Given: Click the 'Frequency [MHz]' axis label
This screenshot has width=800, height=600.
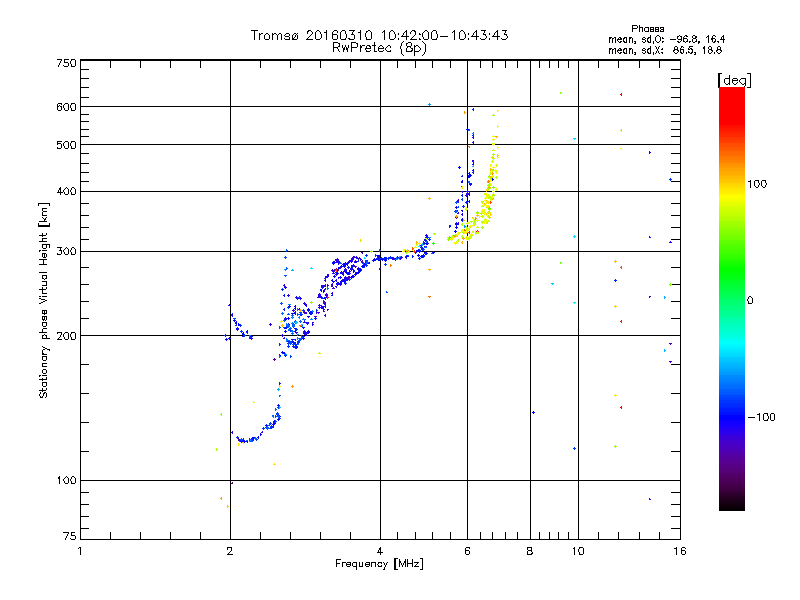Looking at the screenshot, I should coord(379,564).
